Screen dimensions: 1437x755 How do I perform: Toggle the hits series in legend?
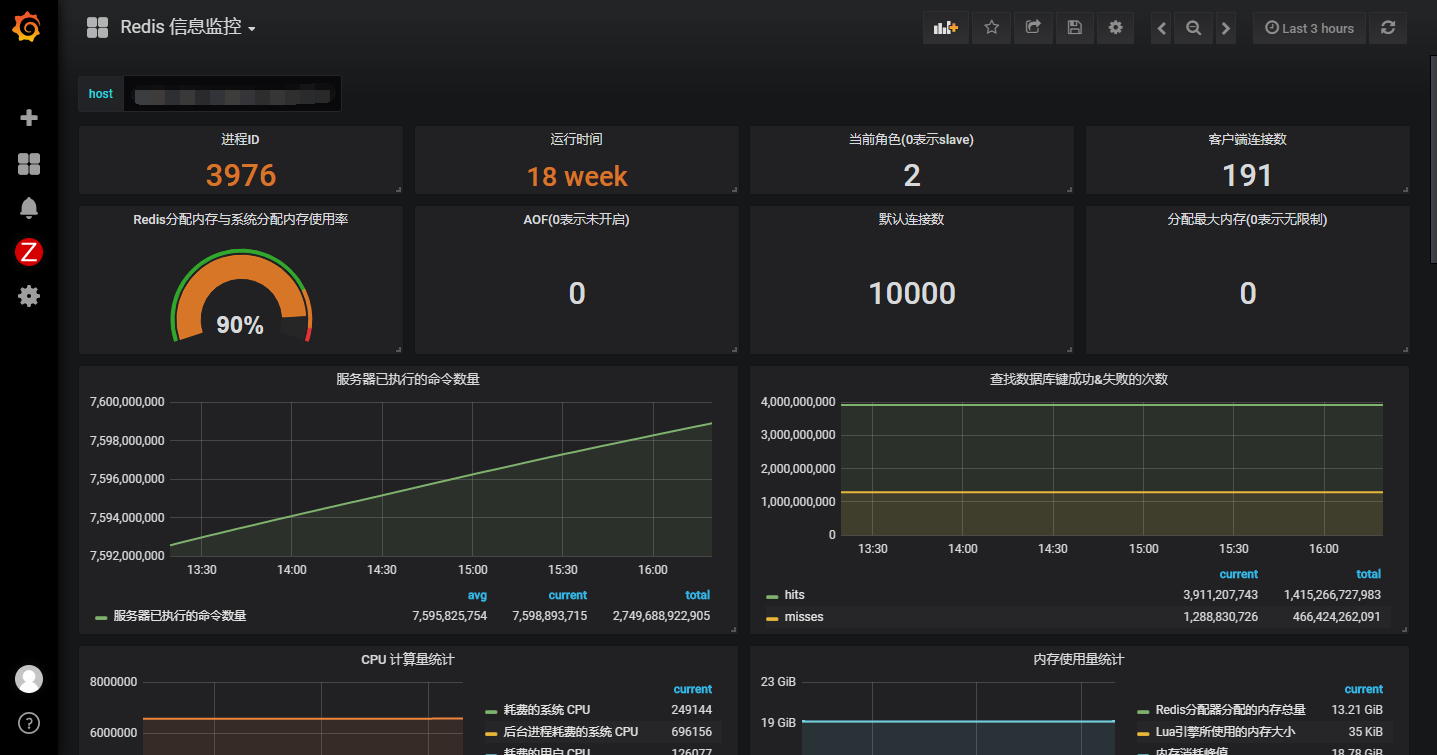[x=794, y=595]
